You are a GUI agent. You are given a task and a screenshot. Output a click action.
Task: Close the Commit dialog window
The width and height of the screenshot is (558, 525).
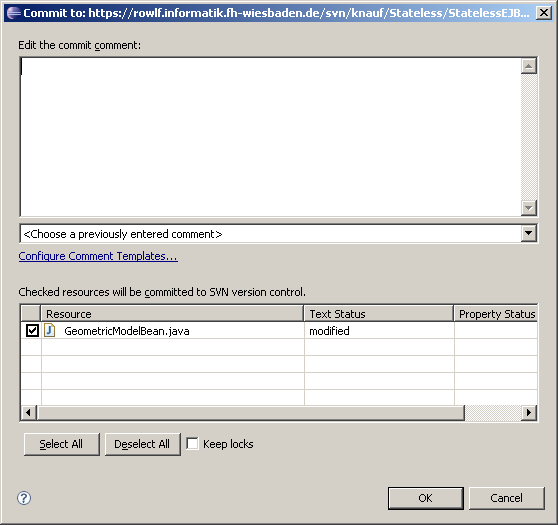[x=544, y=13]
